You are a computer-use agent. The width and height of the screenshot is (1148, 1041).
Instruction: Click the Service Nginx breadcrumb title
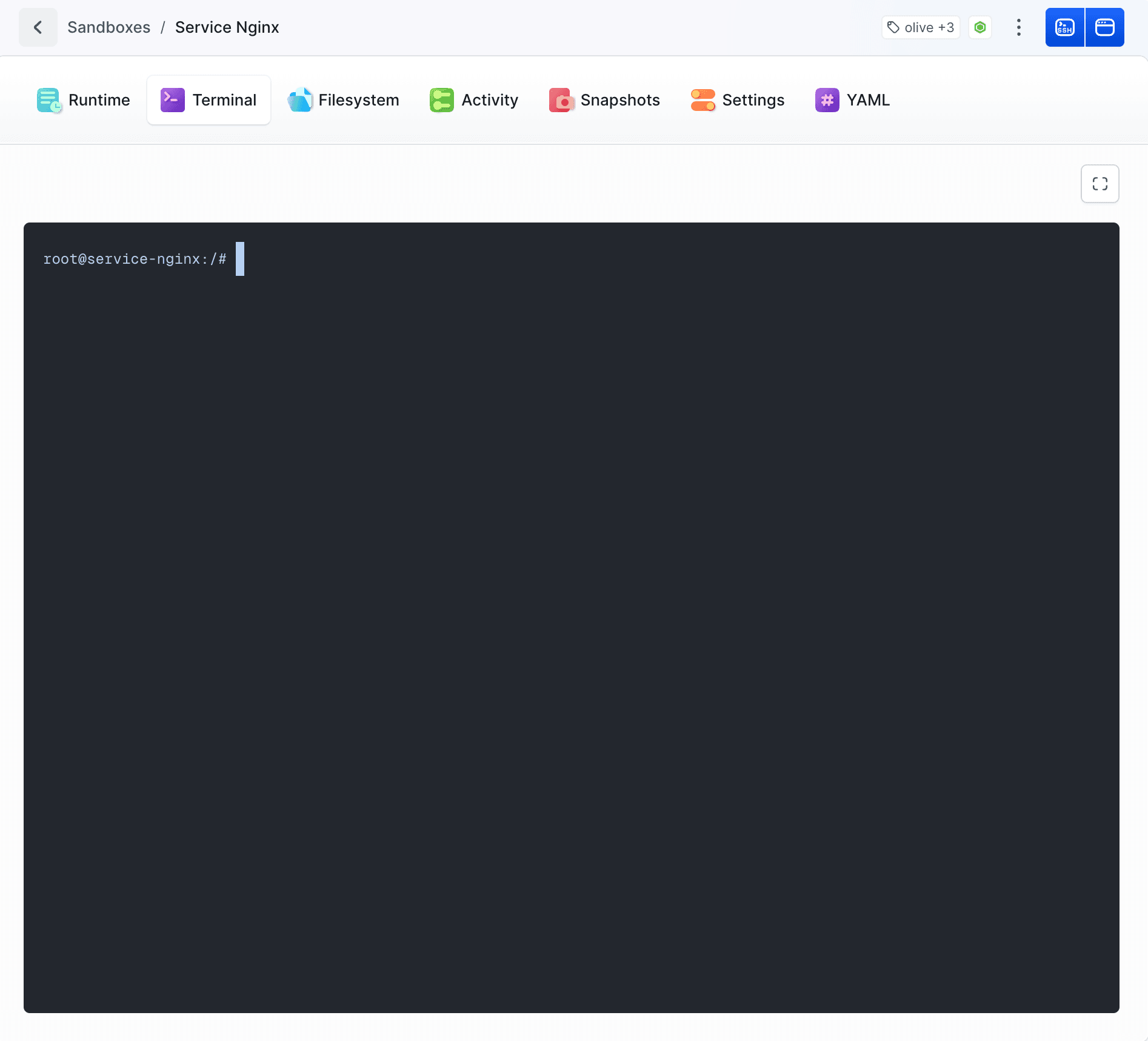click(x=227, y=27)
